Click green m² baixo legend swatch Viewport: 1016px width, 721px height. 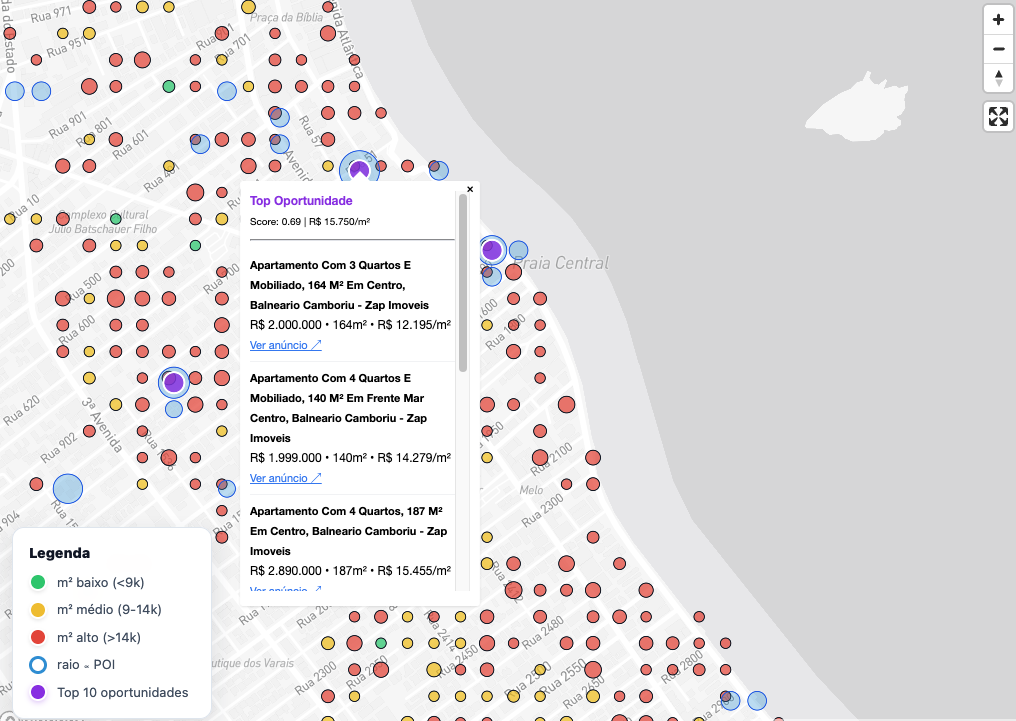click(x=38, y=581)
